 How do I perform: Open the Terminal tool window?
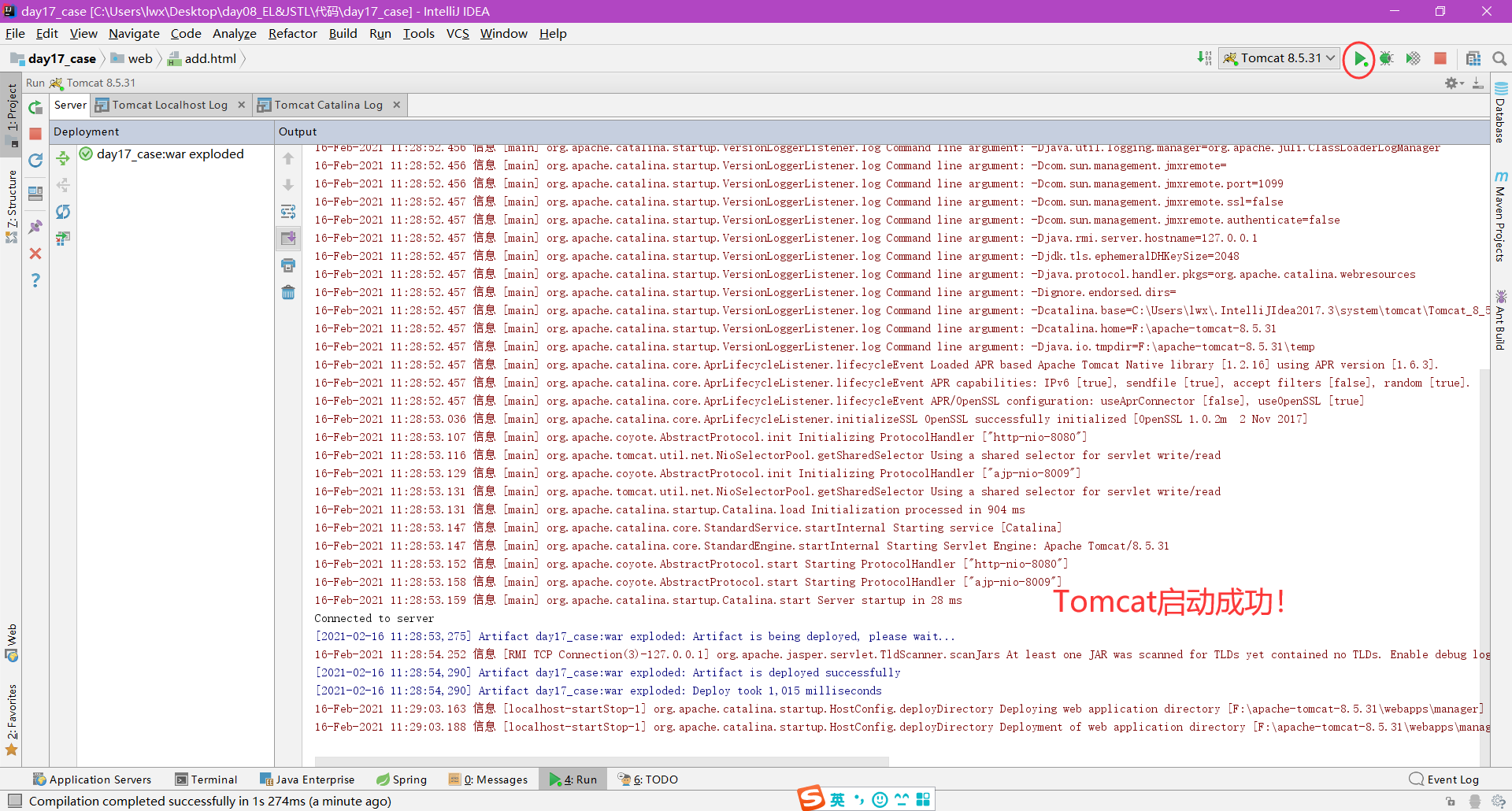[x=206, y=780]
